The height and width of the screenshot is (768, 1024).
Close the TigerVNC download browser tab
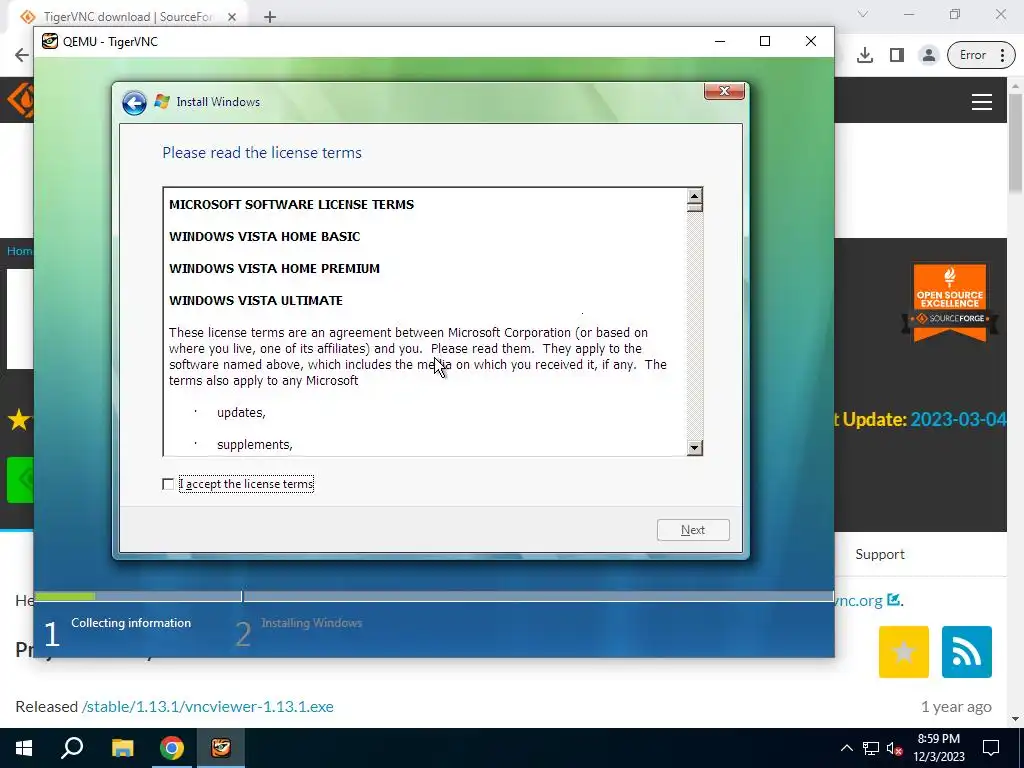232,17
